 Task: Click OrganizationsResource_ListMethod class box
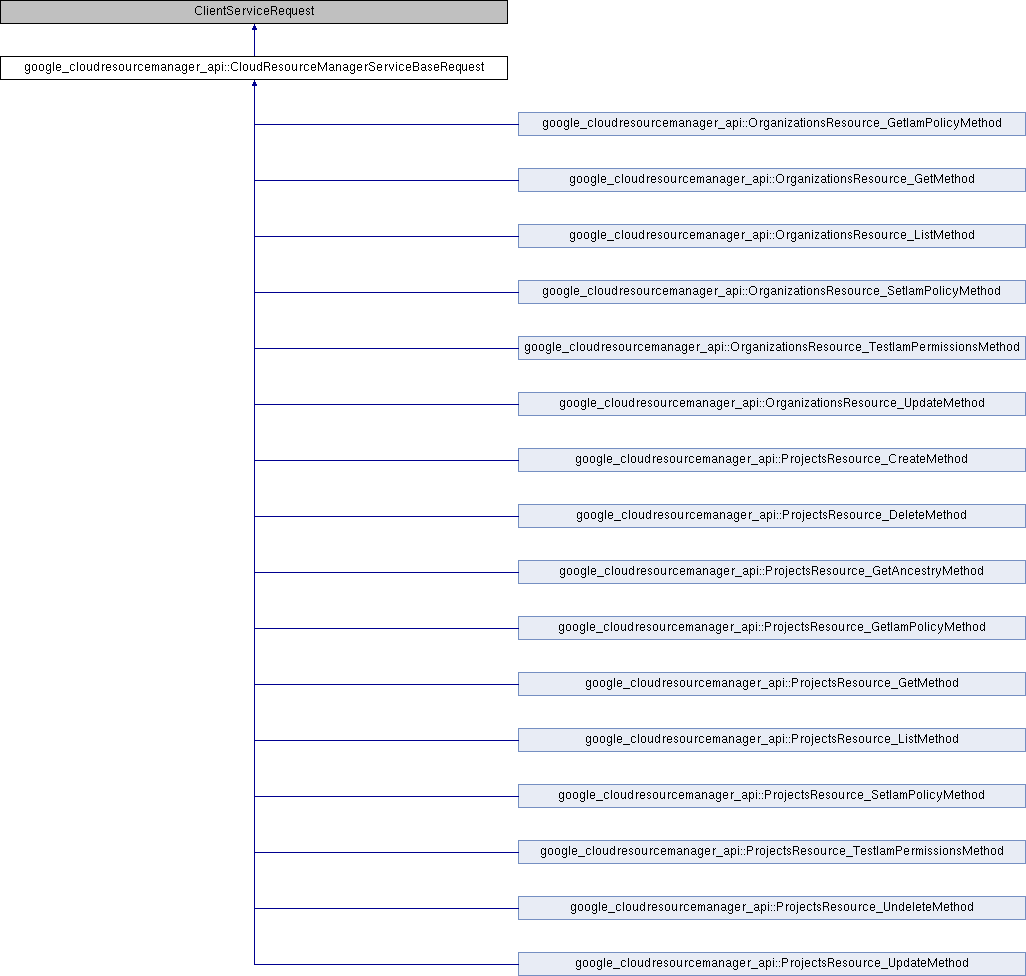771,236
